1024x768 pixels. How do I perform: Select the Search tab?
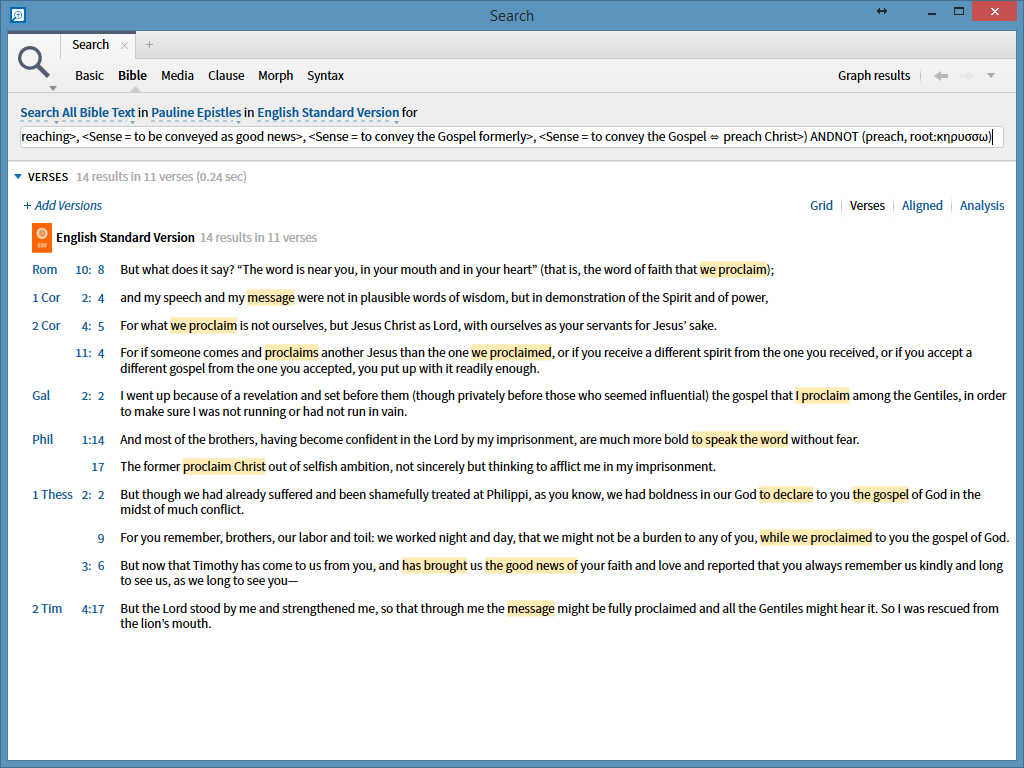click(91, 44)
